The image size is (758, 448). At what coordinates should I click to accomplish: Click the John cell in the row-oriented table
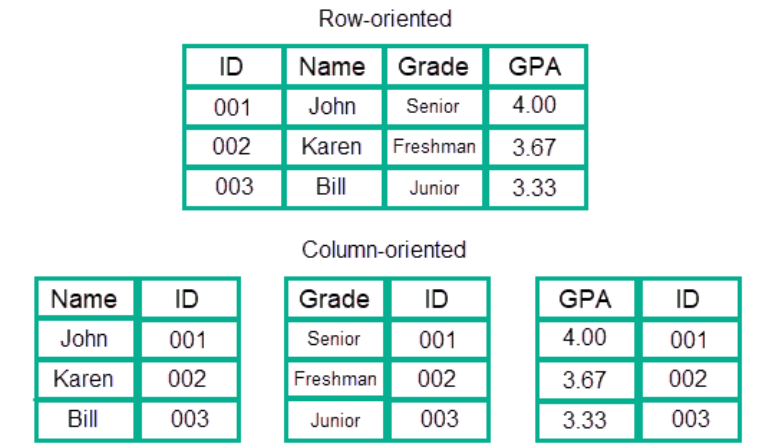[x=332, y=106]
